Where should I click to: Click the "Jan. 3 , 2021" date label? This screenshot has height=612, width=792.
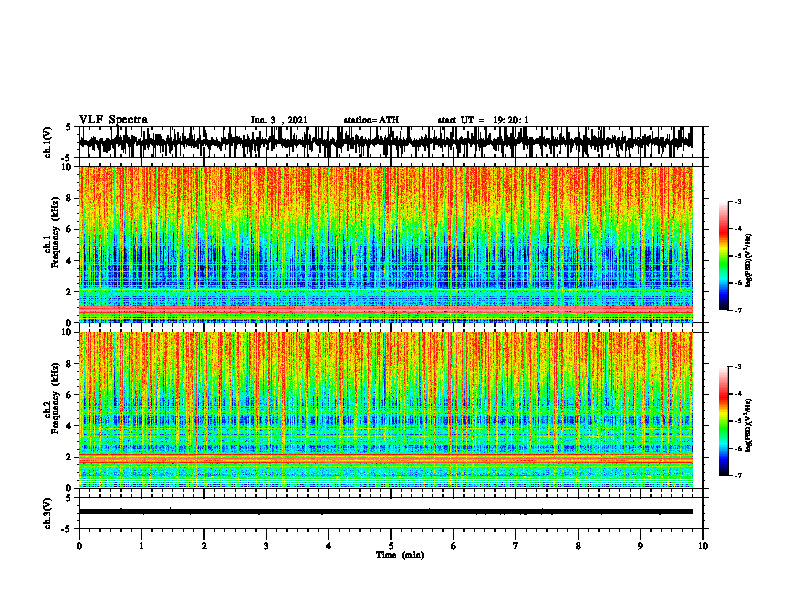279,120
